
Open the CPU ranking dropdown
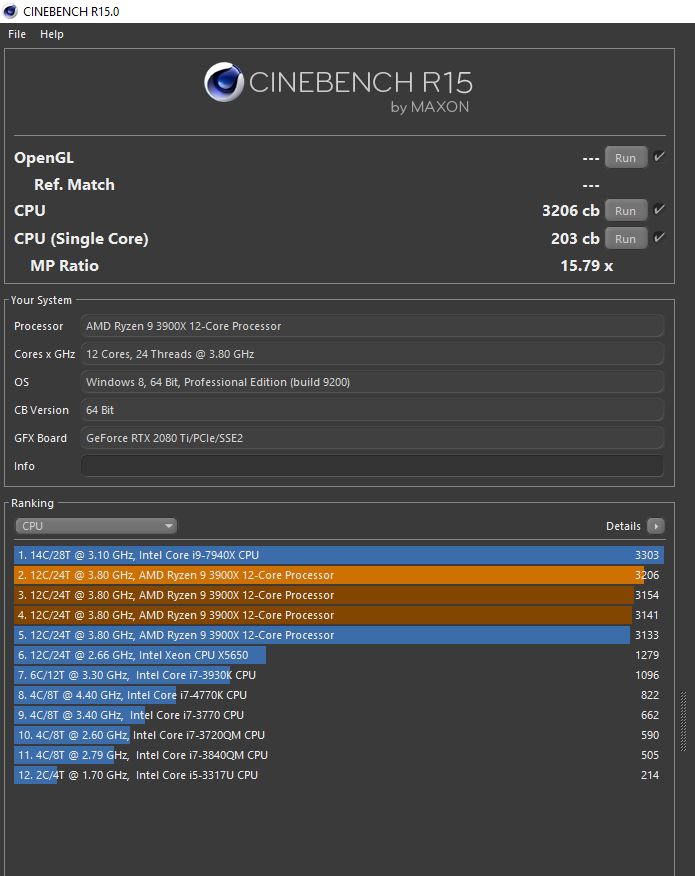pyautogui.click(x=96, y=526)
